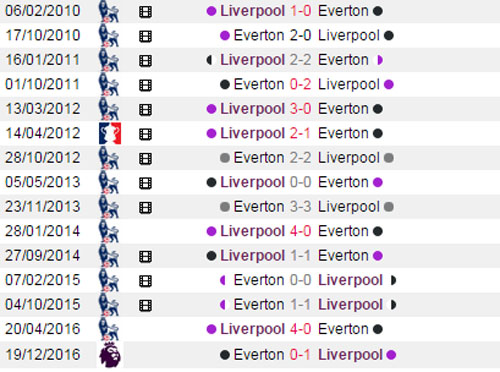Open match video for 13/03/2012 fixture
The width and height of the screenshot is (500, 372).
point(145,110)
